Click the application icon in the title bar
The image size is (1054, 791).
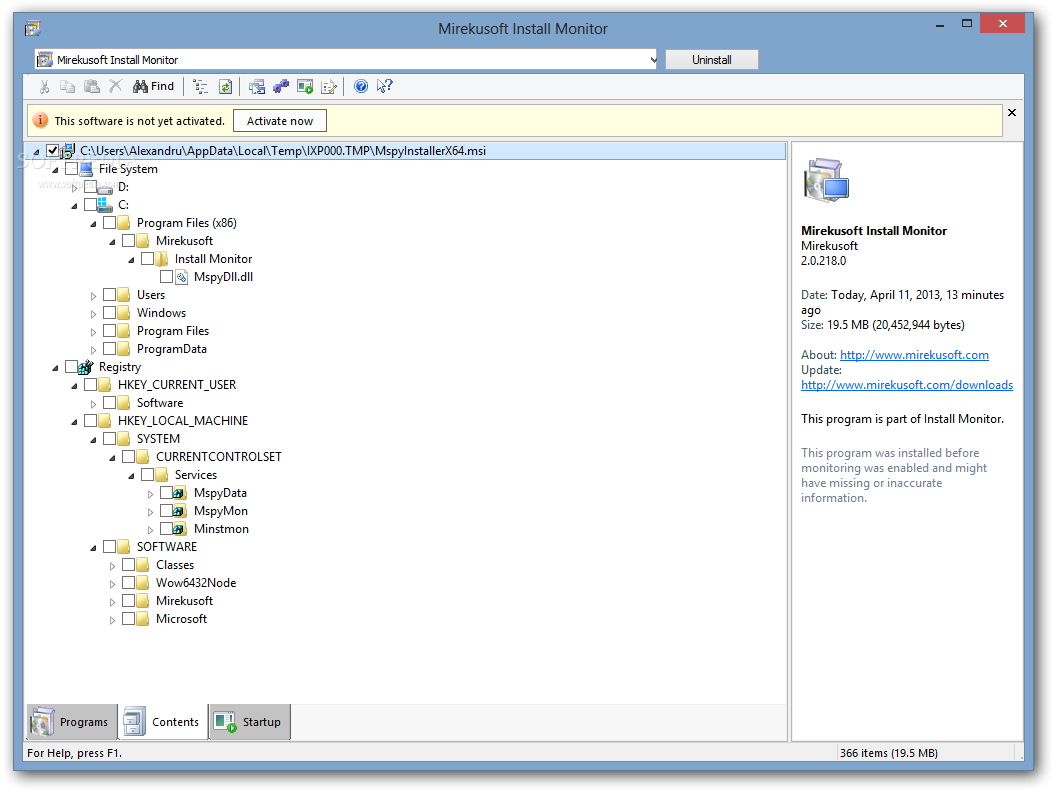(32, 28)
